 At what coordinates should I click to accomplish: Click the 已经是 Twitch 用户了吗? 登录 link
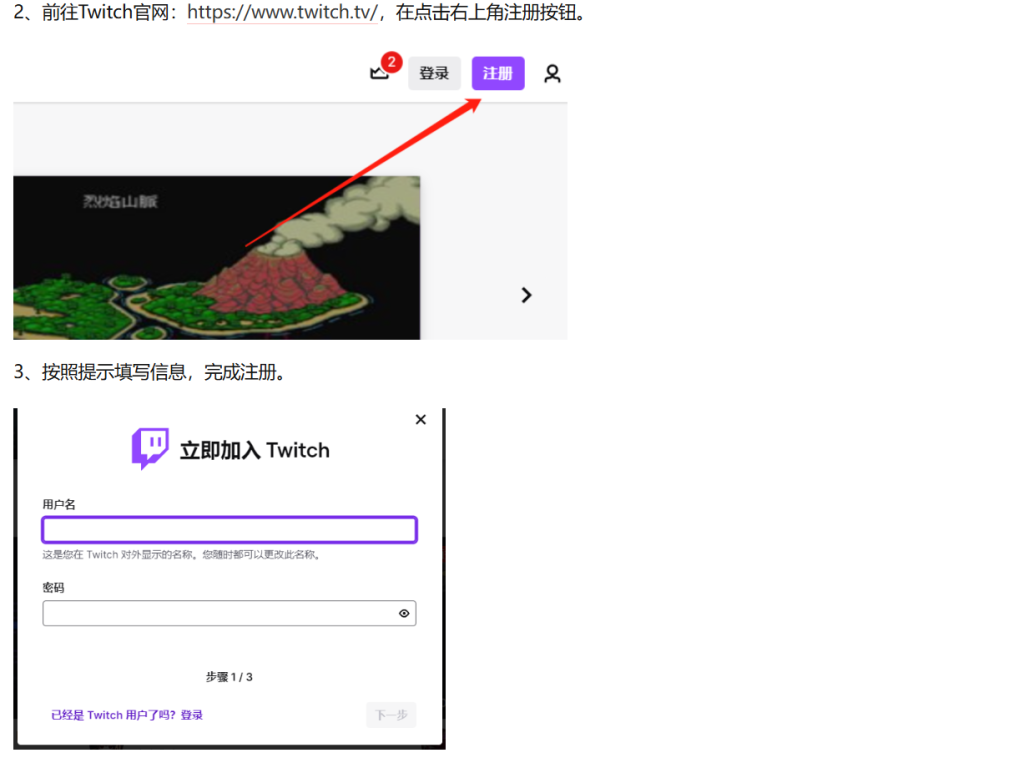(127, 715)
